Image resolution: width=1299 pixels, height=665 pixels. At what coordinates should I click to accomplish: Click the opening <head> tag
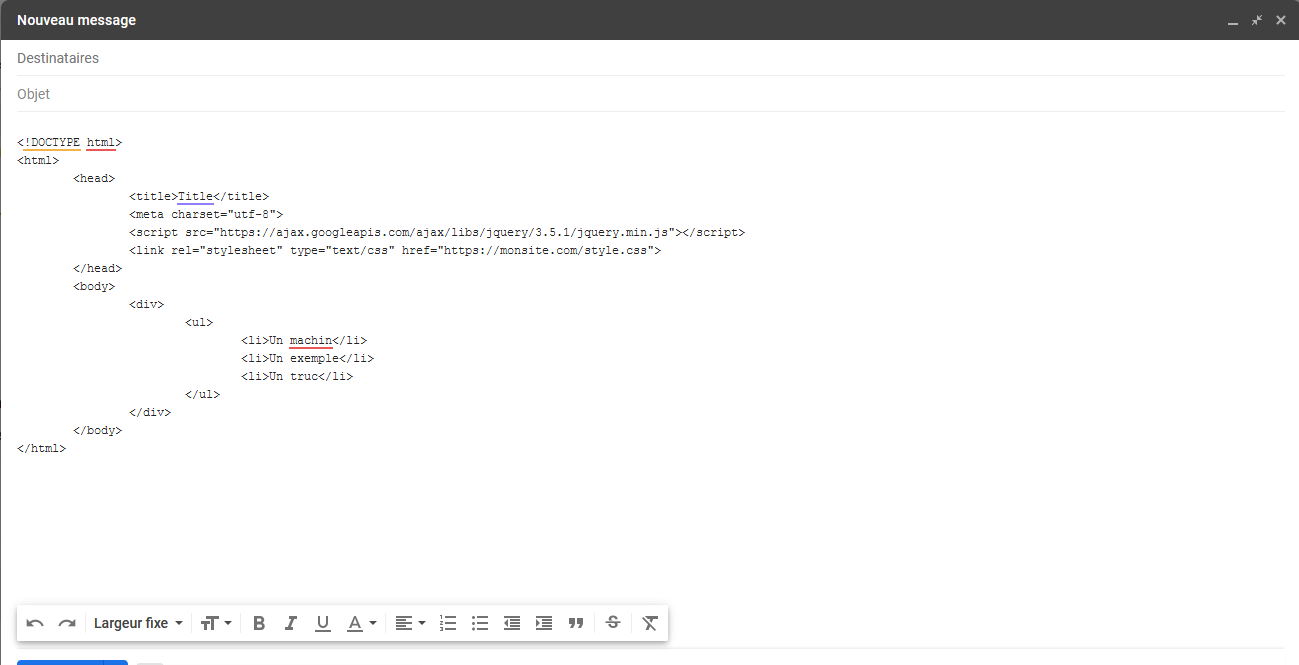94,178
